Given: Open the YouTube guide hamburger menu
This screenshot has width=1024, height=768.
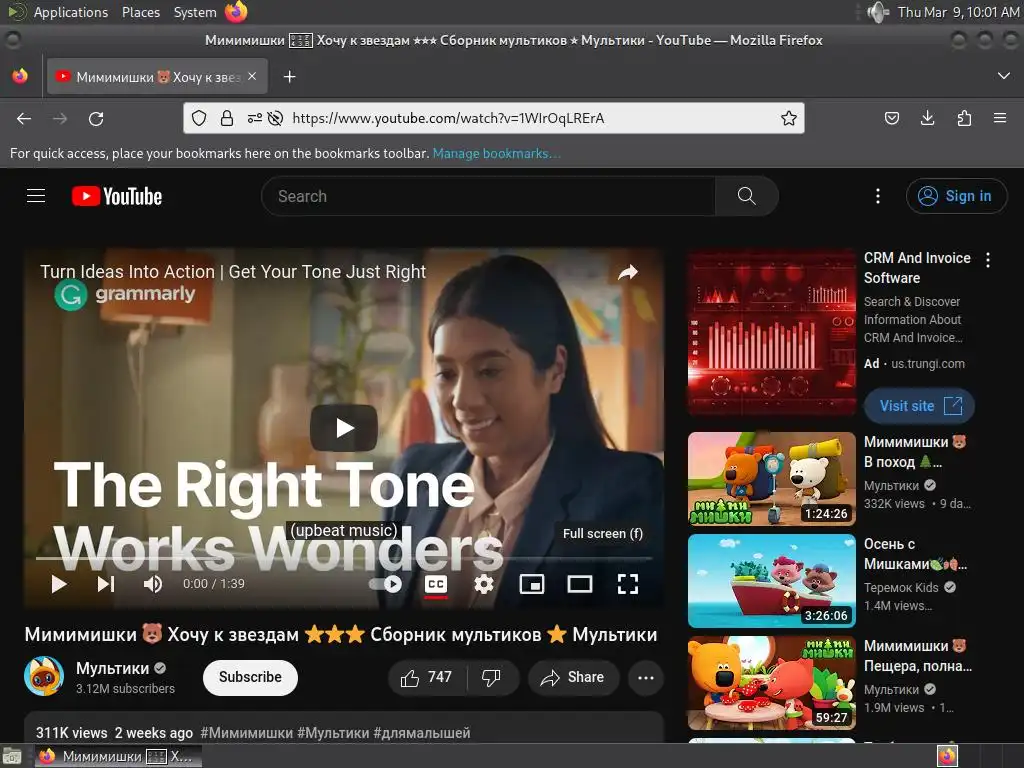Looking at the screenshot, I should [36, 196].
